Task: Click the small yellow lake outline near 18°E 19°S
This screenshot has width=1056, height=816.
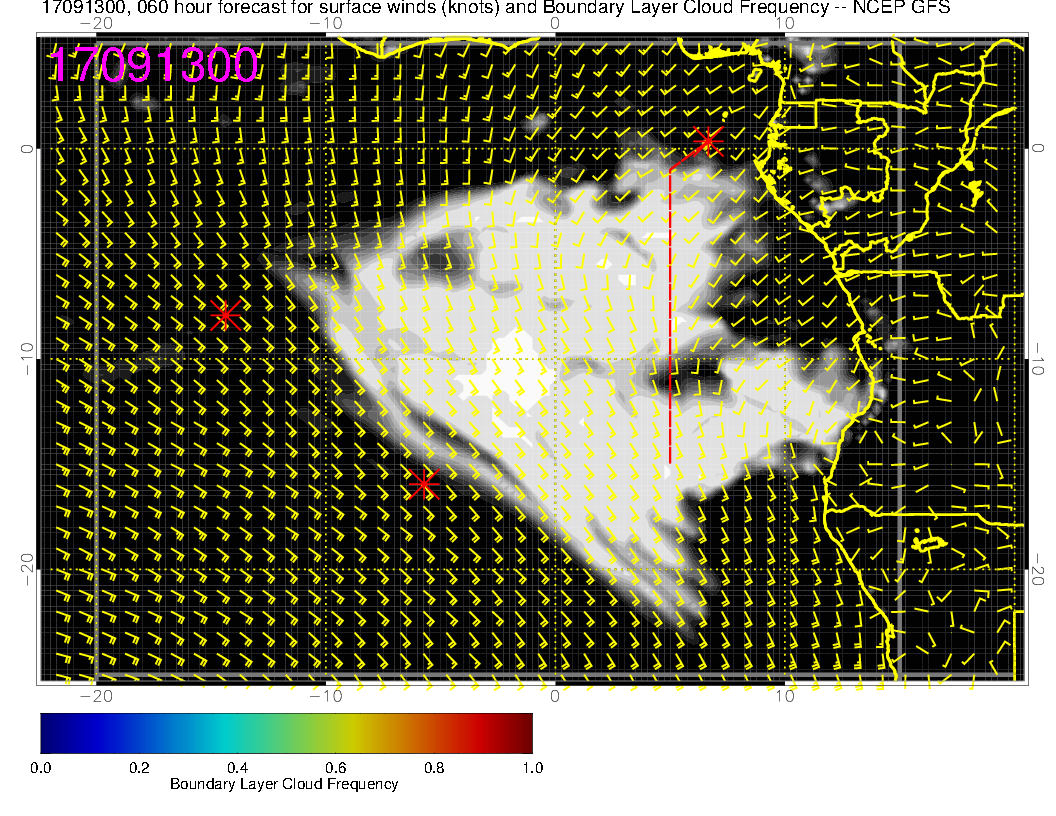Action: pyautogui.click(x=929, y=542)
